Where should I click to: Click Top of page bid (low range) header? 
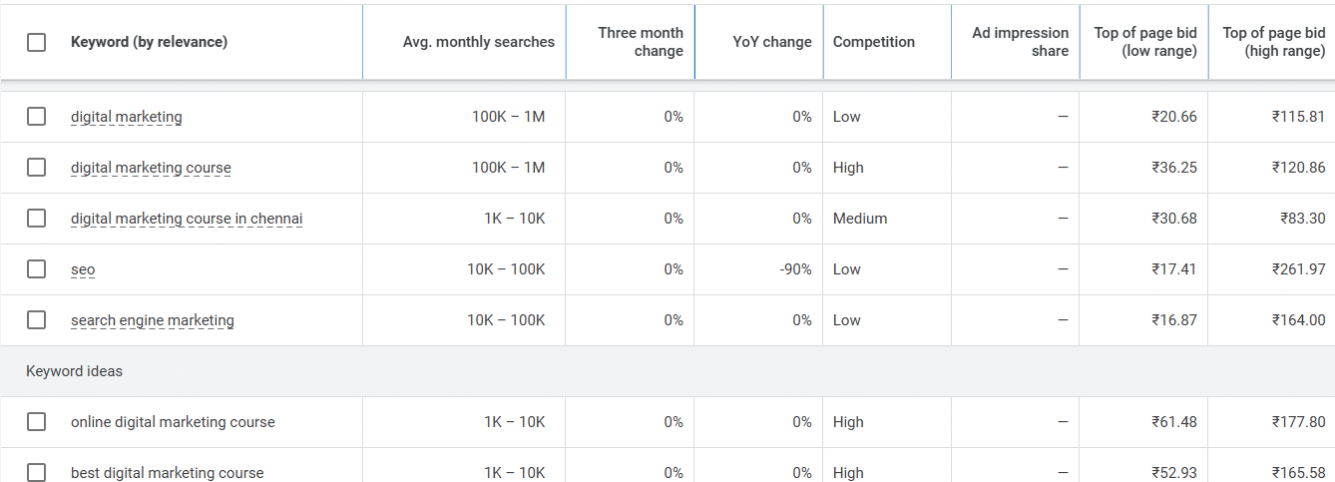(x=1145, y=42)
